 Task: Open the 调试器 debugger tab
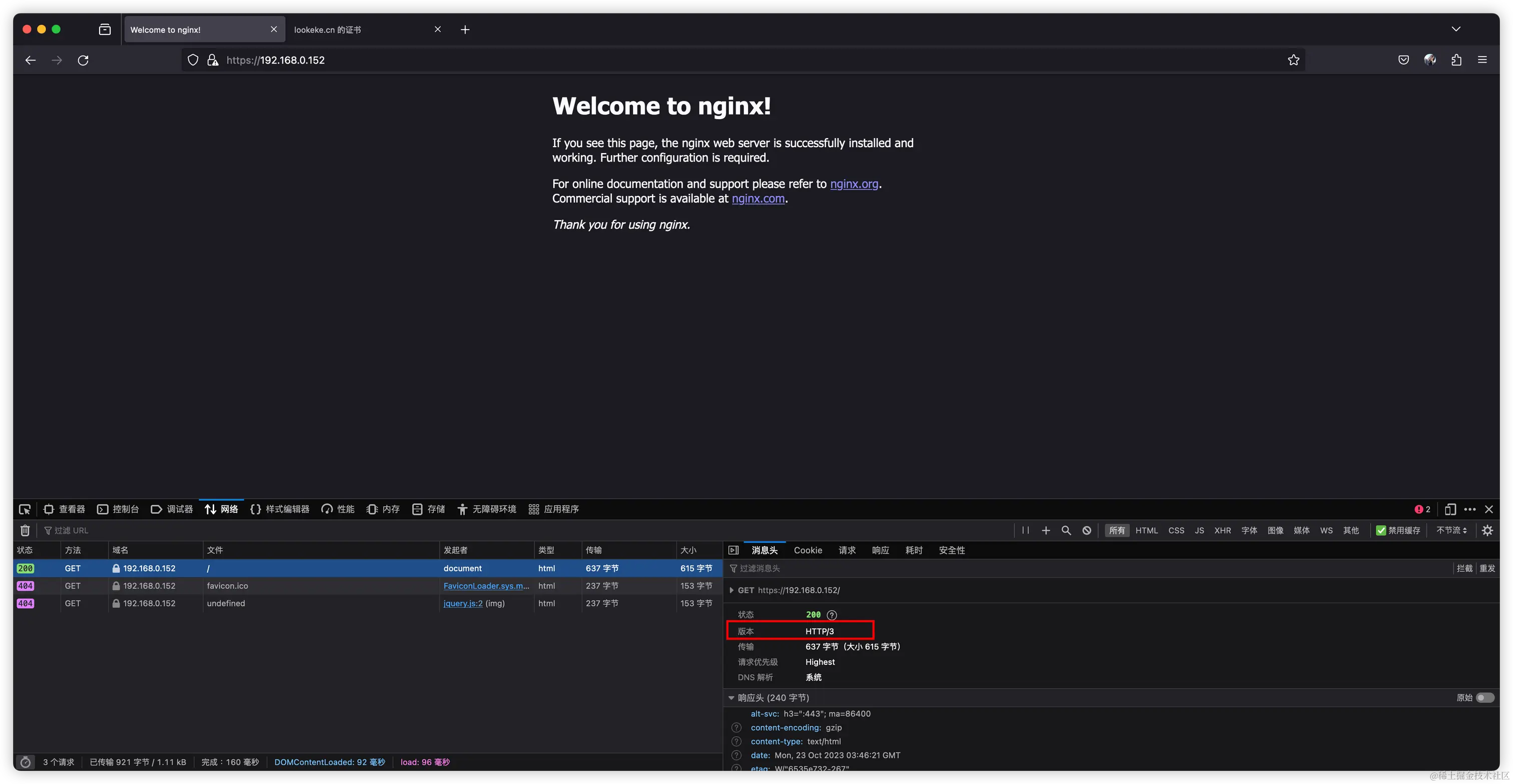[x=172, y=509]
